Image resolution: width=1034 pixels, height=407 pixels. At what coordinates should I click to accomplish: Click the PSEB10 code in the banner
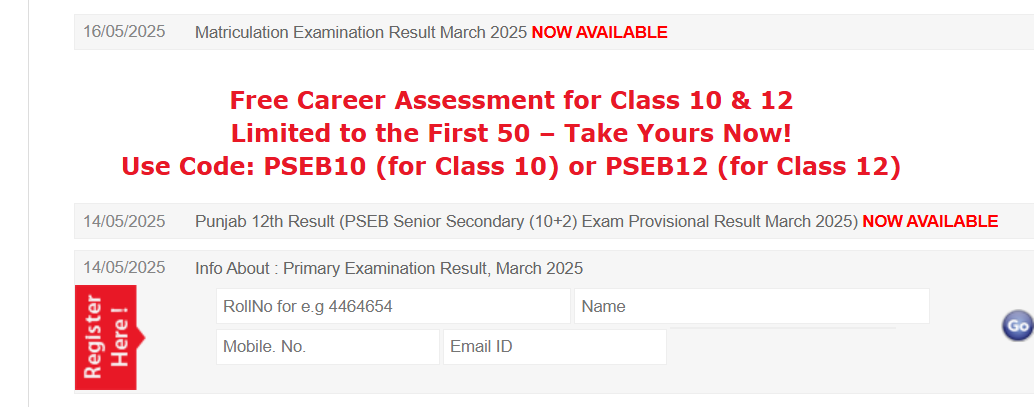click(315, 167)
